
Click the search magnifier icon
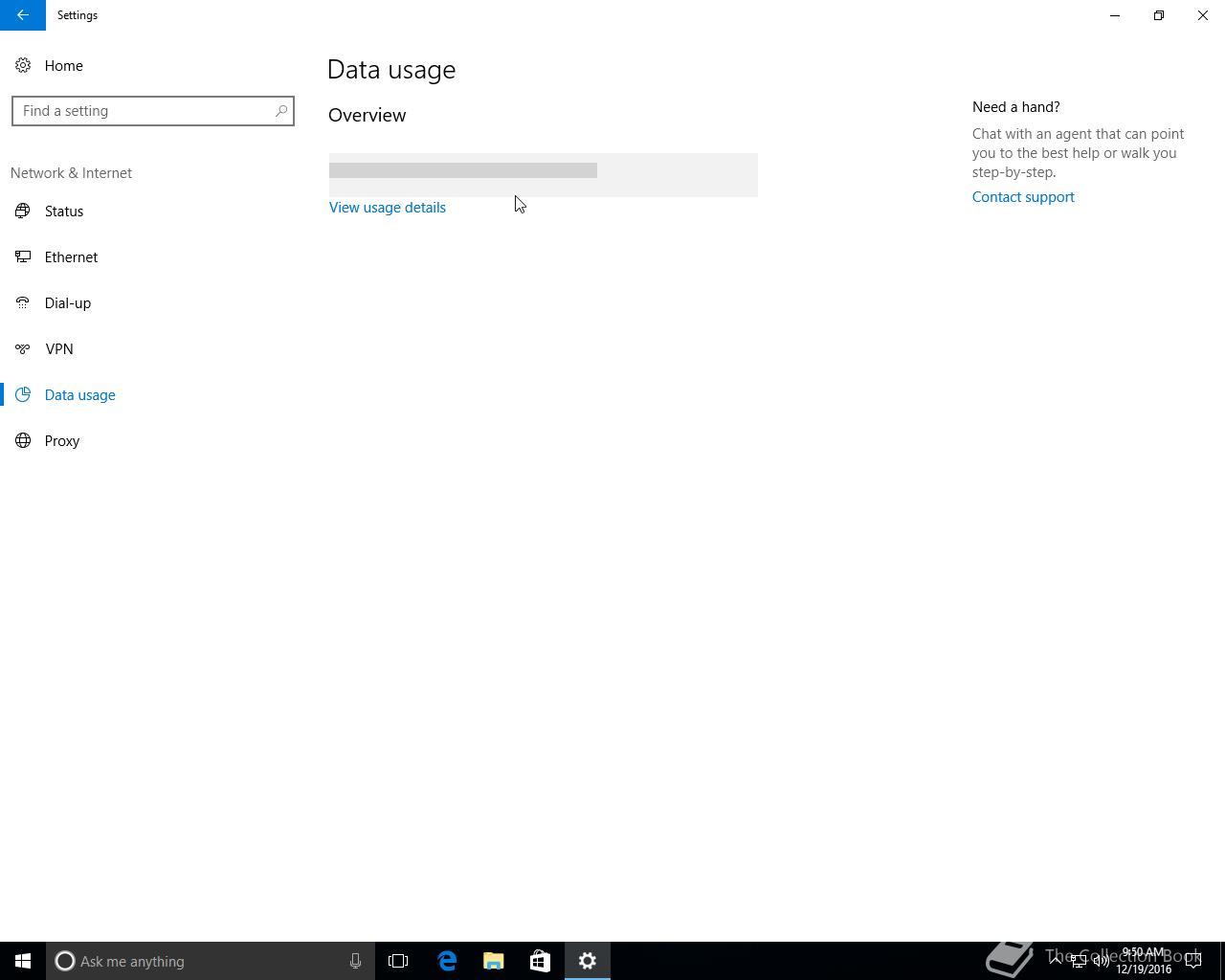click(281, 111)
